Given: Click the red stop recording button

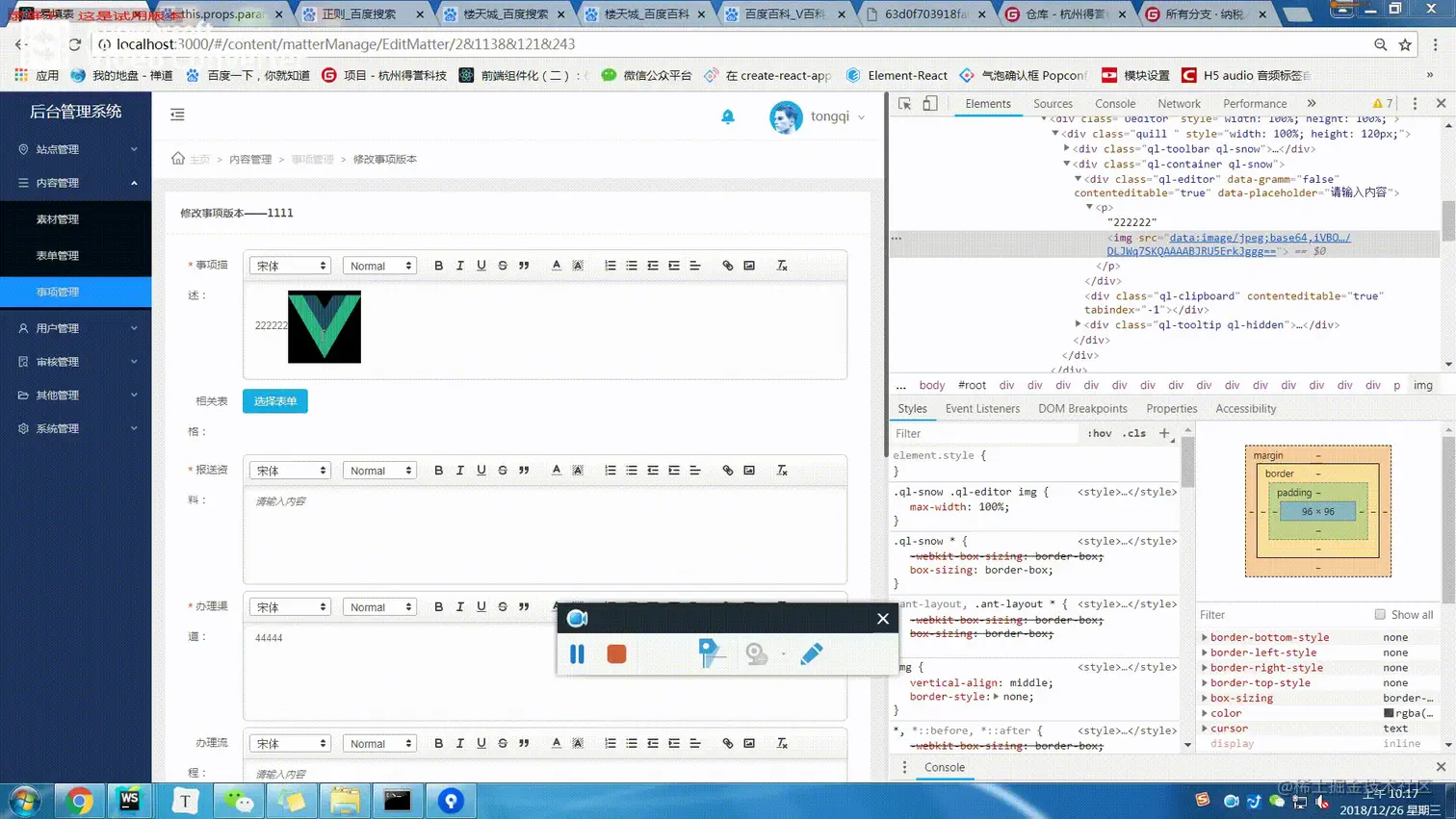Looking at the screenshot, I should pyautogui.click(x=618, y=653).
